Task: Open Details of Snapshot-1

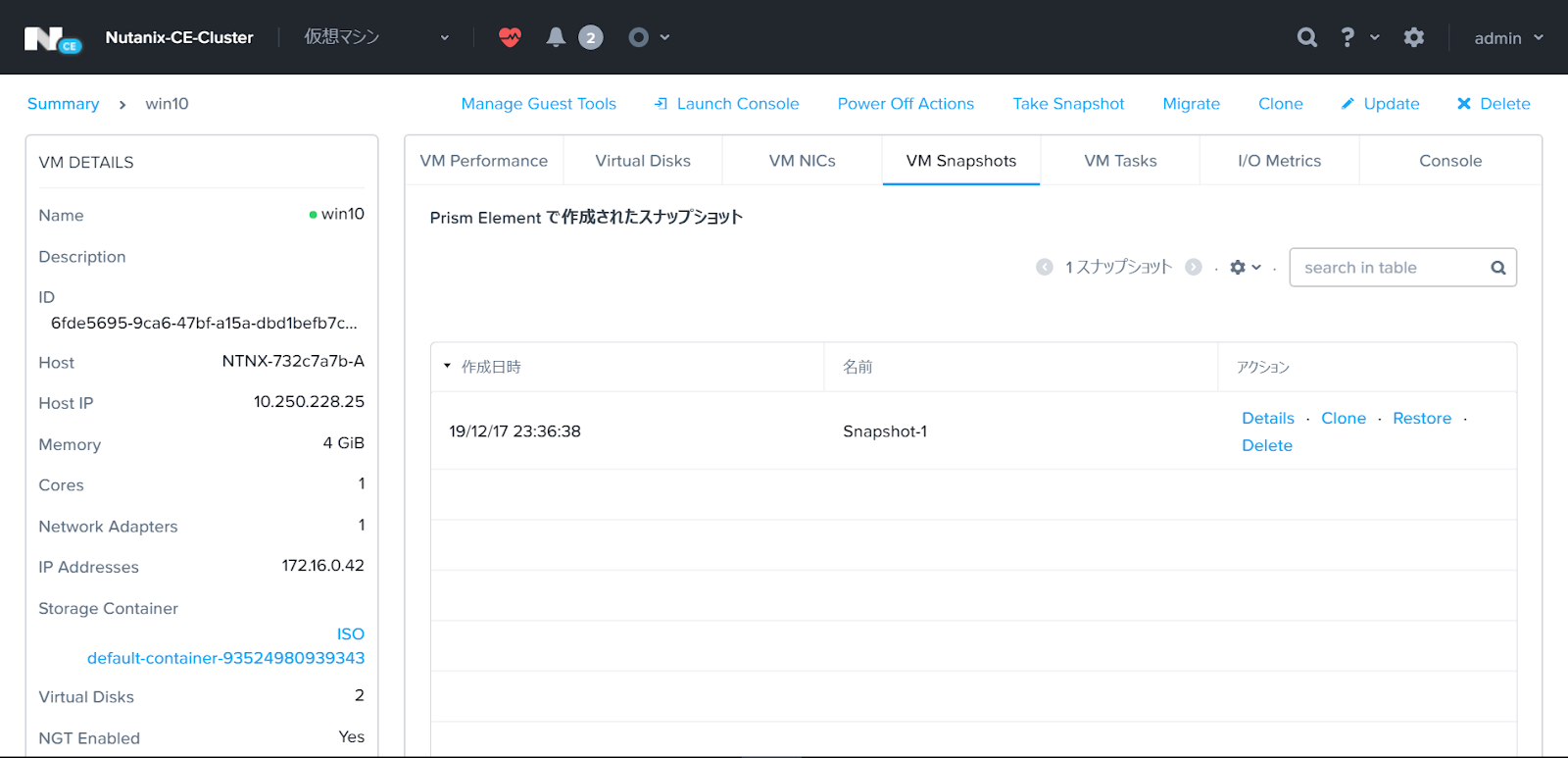Action: point(1268,419)
